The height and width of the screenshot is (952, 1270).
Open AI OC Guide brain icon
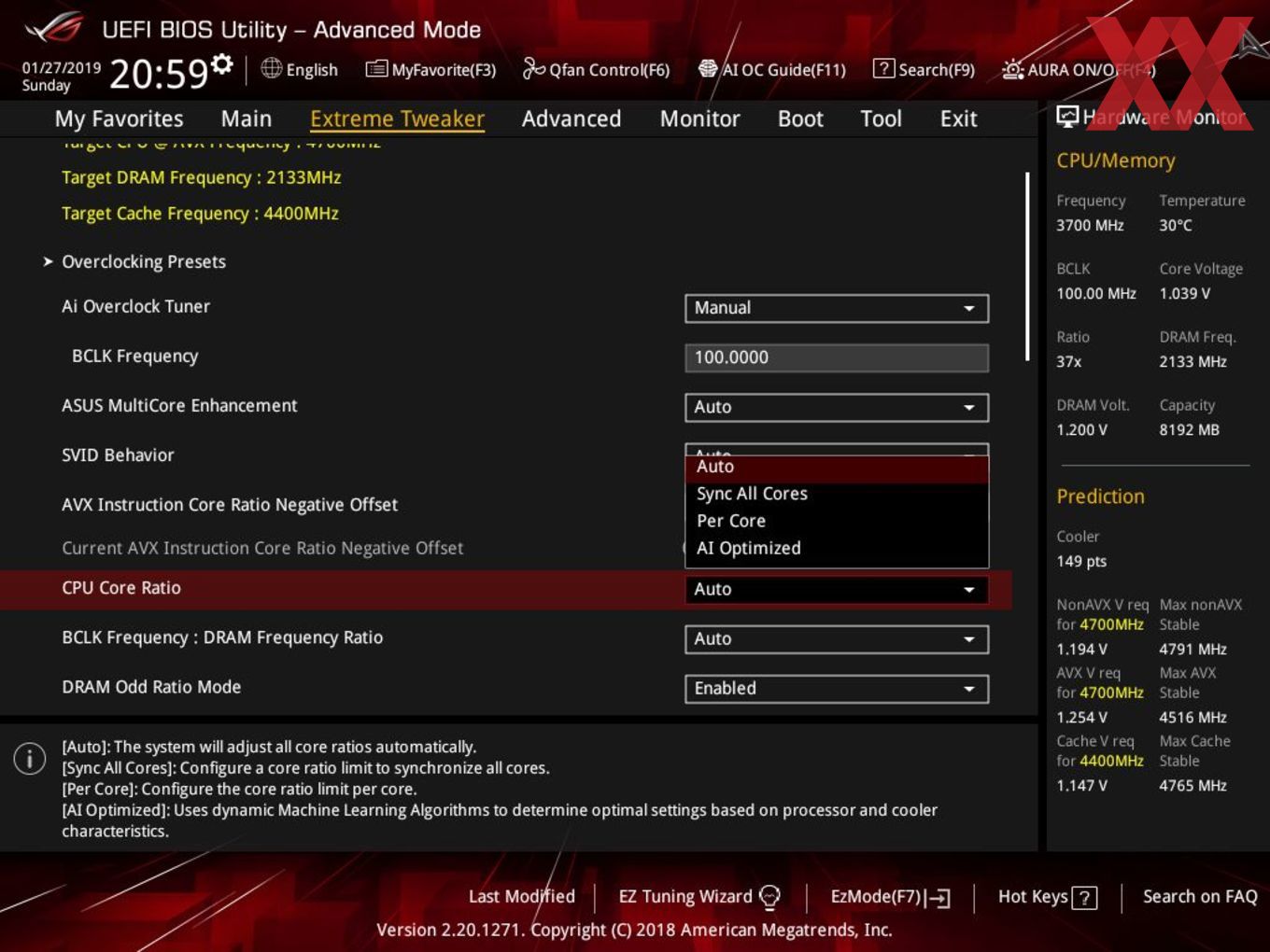(708, 68)
